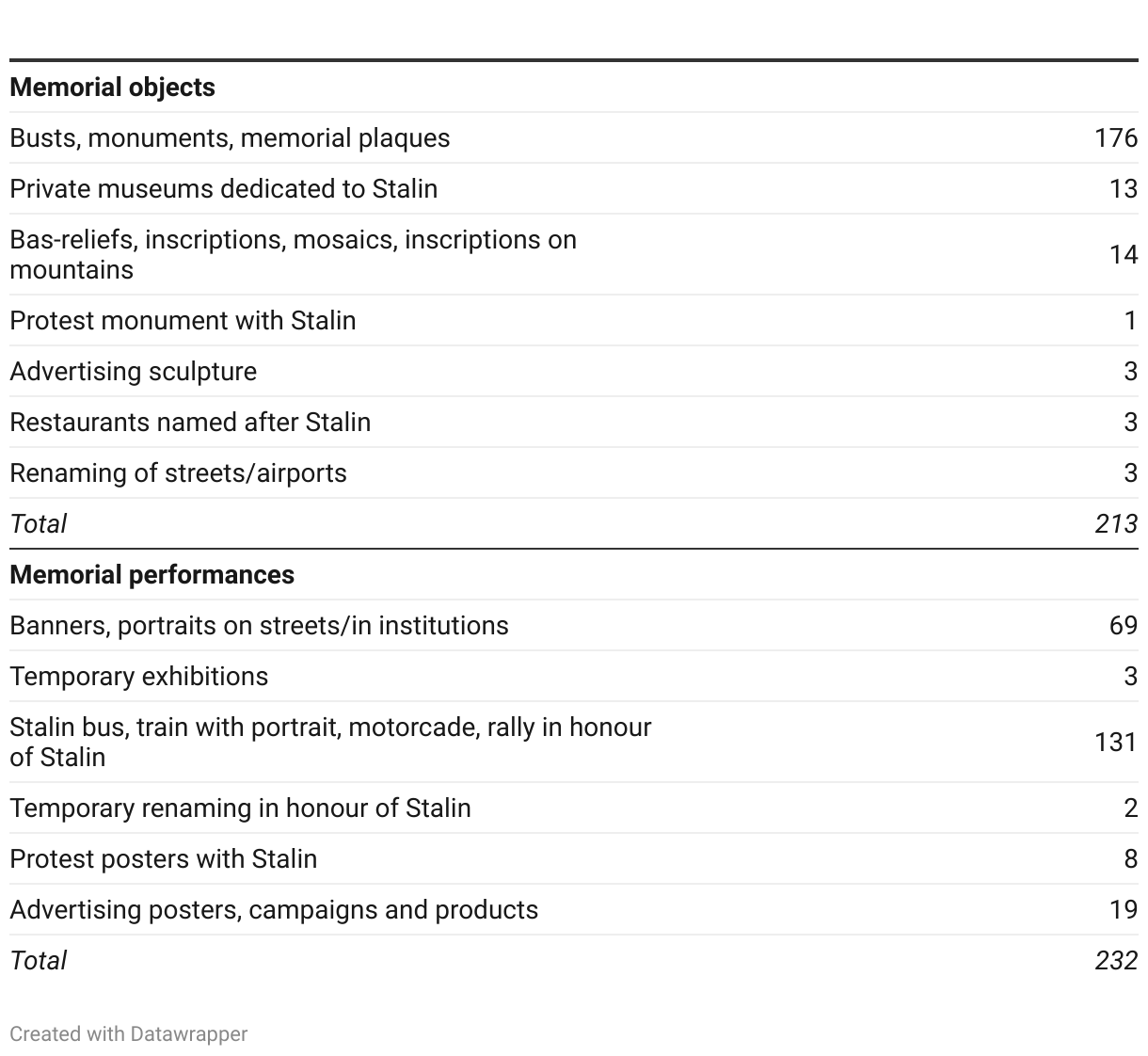The width and height of the screenshot is (1148, 1056).
Task: Select "Banners, portraits on streets/in institutions" label
Action: tap(259, 626)
